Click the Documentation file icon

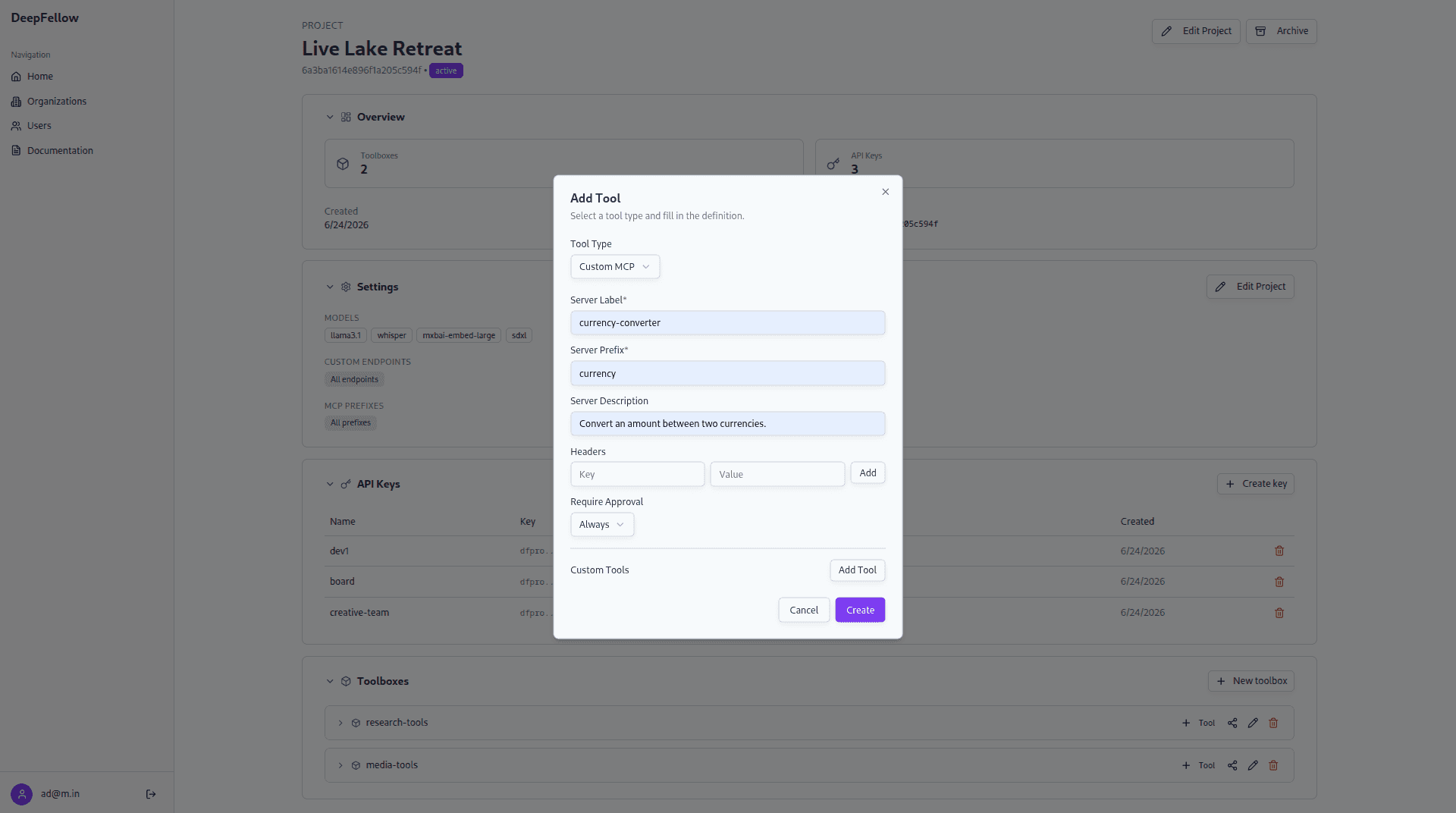tap(16, 151)
